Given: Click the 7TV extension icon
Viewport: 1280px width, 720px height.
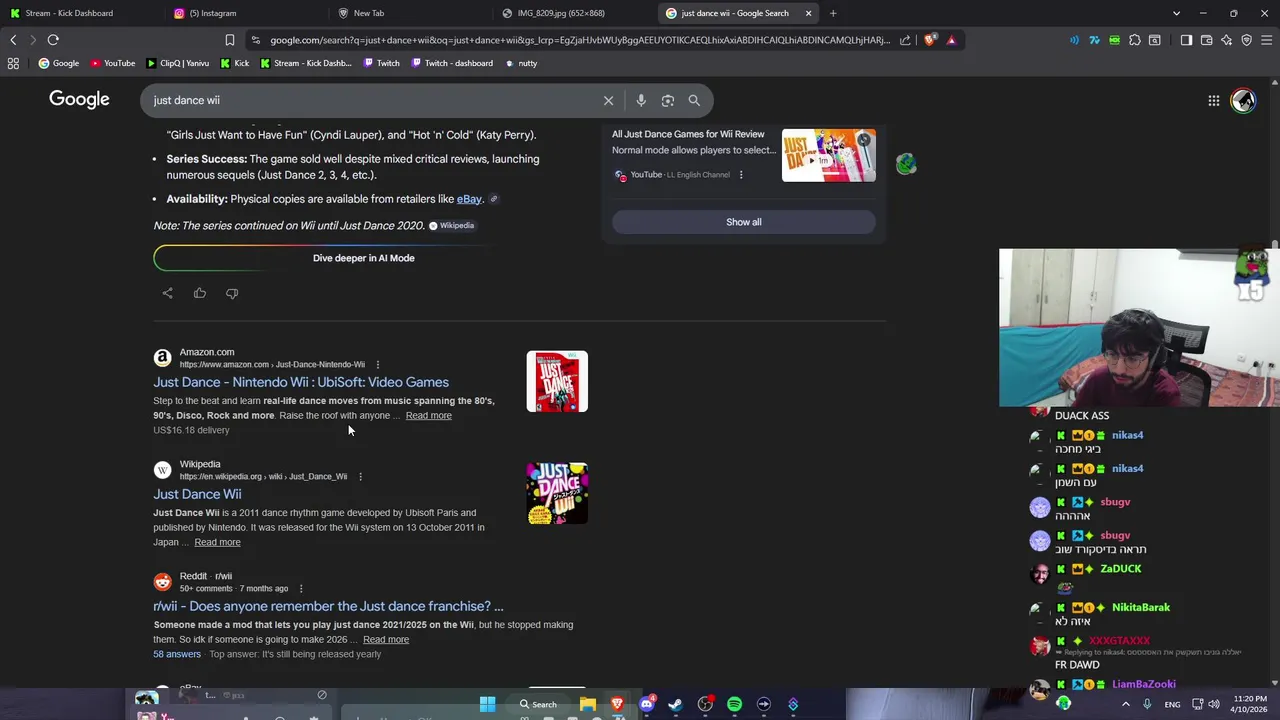Looking at the screenshot, I should 1094,40.
